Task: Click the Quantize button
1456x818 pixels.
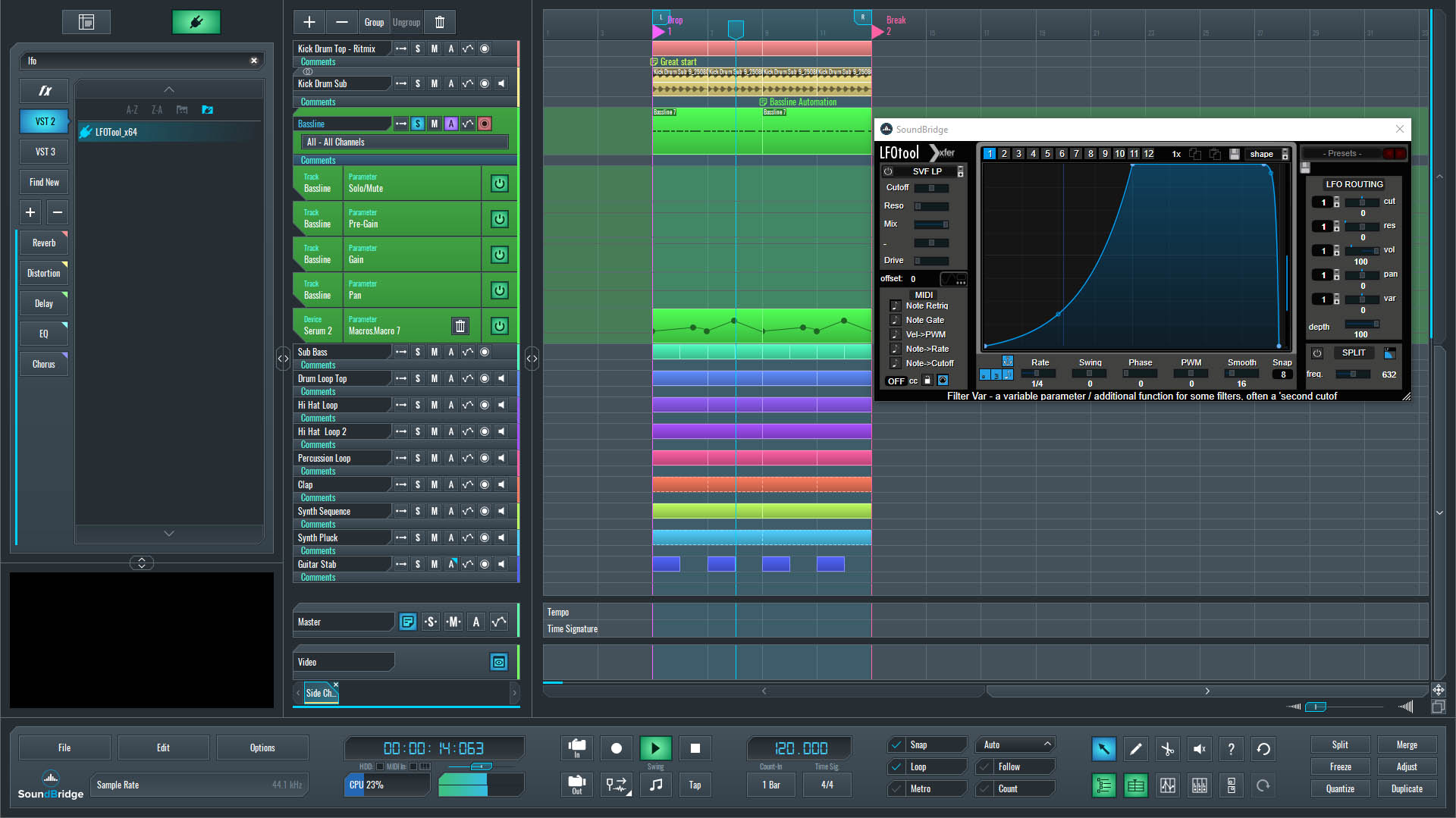Action: click(1340, 788)
